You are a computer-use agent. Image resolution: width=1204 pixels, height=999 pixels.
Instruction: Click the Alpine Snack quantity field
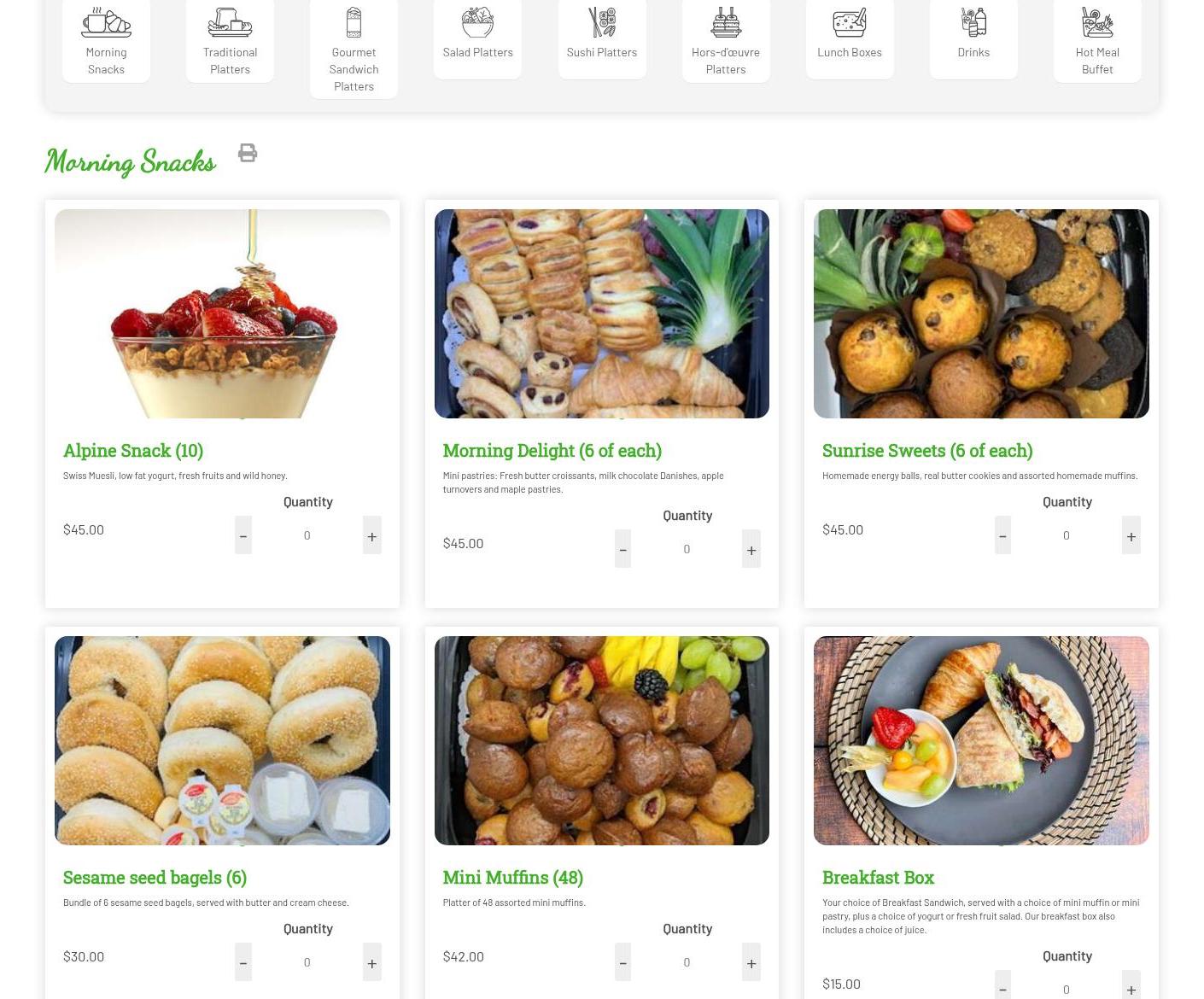click(307, 535)
